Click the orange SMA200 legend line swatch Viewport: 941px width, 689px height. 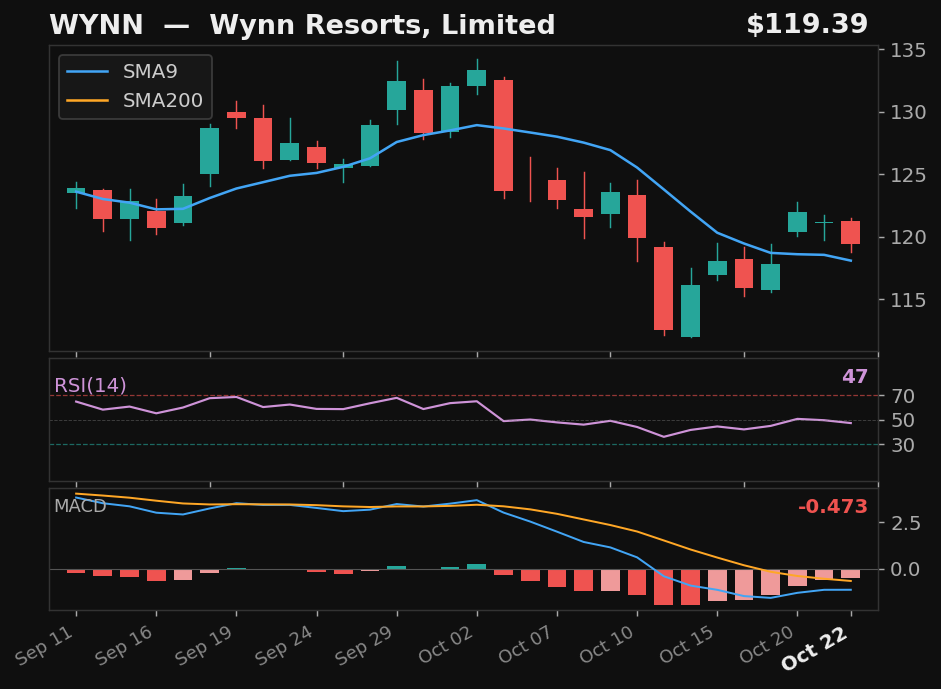pos(87,100)
